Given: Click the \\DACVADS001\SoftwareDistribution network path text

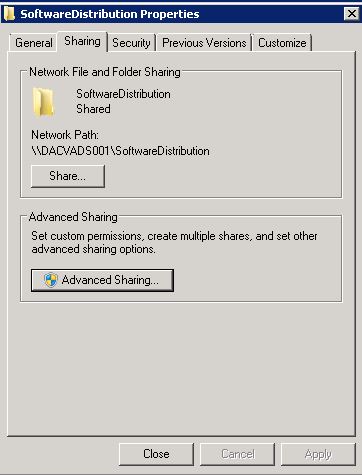Looking at the screenshot, I should pyautogui.click(x=120, y=151).
